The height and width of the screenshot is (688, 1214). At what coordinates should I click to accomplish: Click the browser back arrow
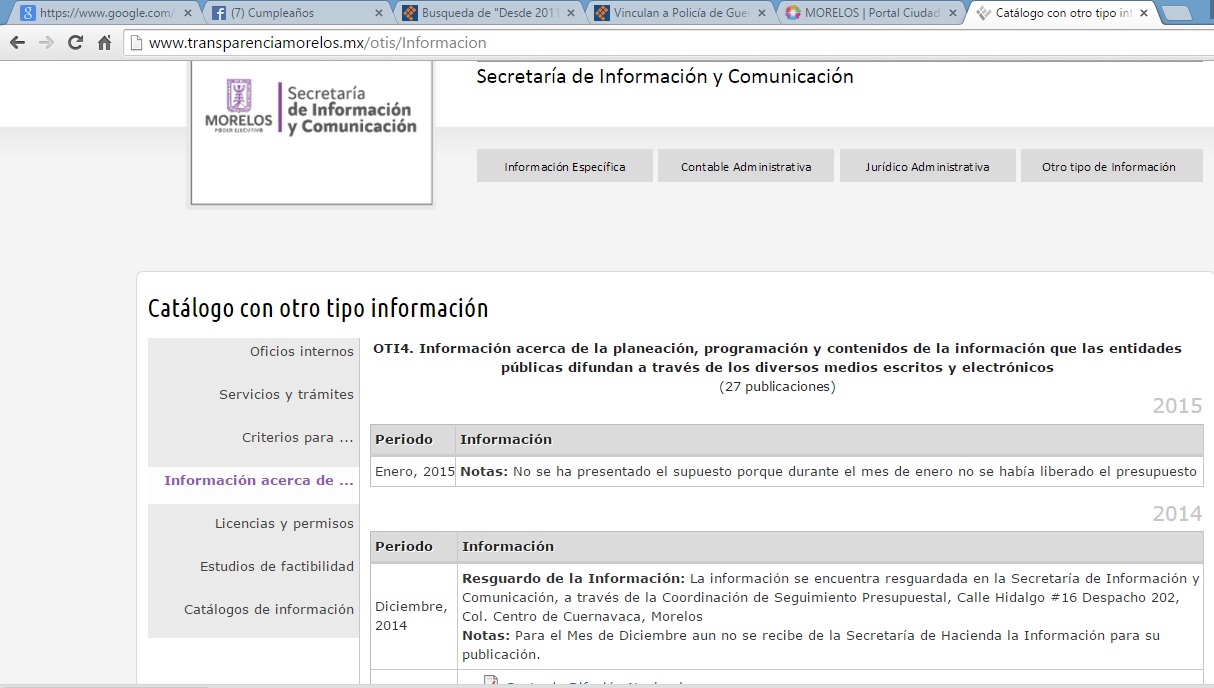[17, 43]
